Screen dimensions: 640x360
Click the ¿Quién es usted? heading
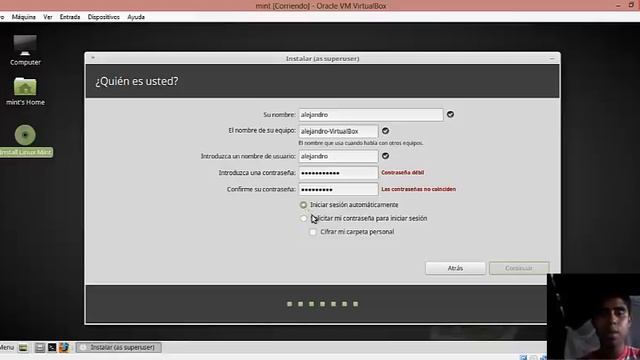pos(137,81)
